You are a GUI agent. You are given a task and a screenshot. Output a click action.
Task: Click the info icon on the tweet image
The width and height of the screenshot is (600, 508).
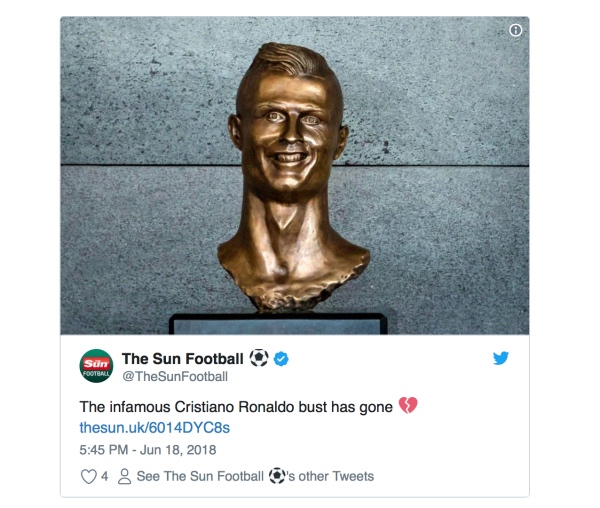click(x=516, y=30)
